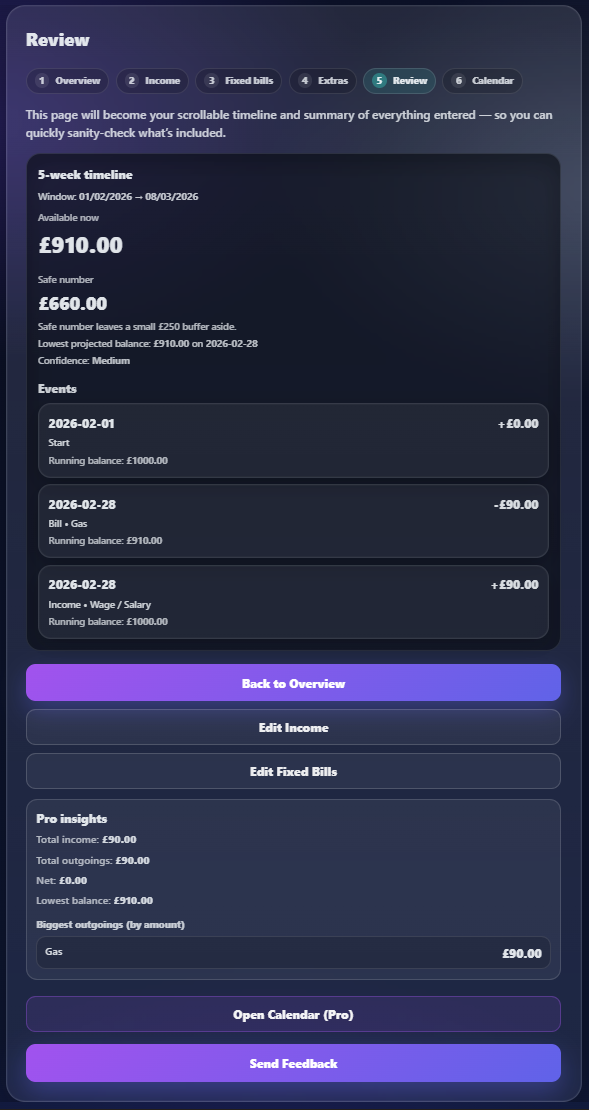This screenshot has width=589, height=1110.
Task: Click the Send Feedback button
Action: 294,1063
